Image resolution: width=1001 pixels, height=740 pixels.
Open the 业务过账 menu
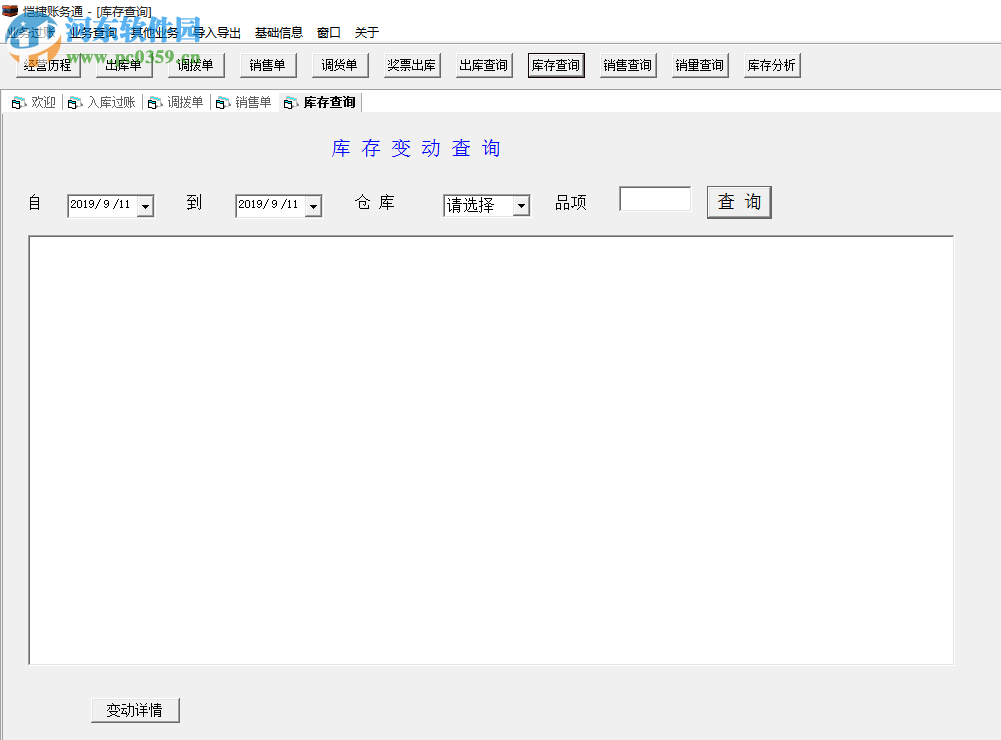click(x=31, y=33)
